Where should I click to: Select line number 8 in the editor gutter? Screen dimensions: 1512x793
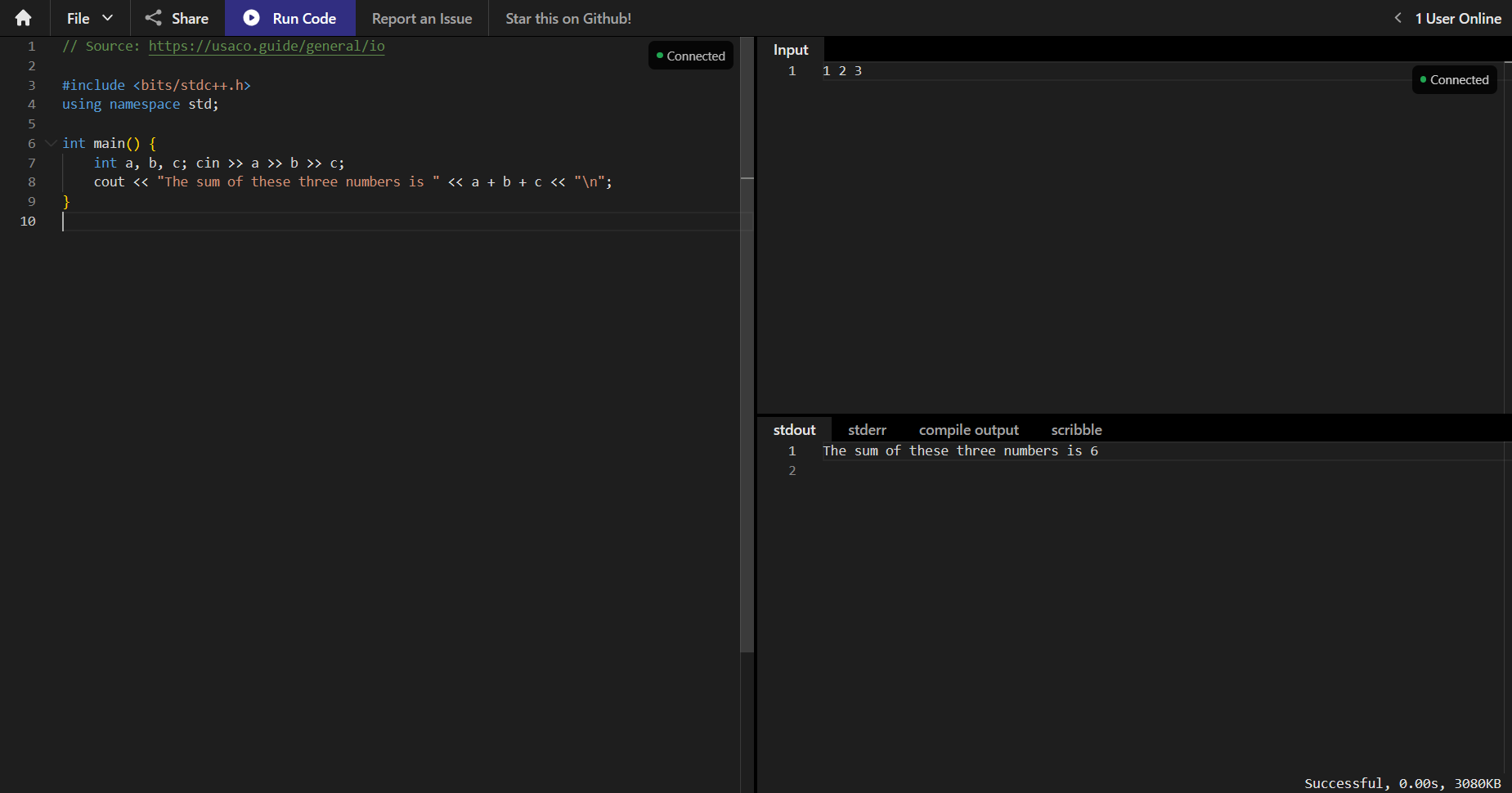31,181
